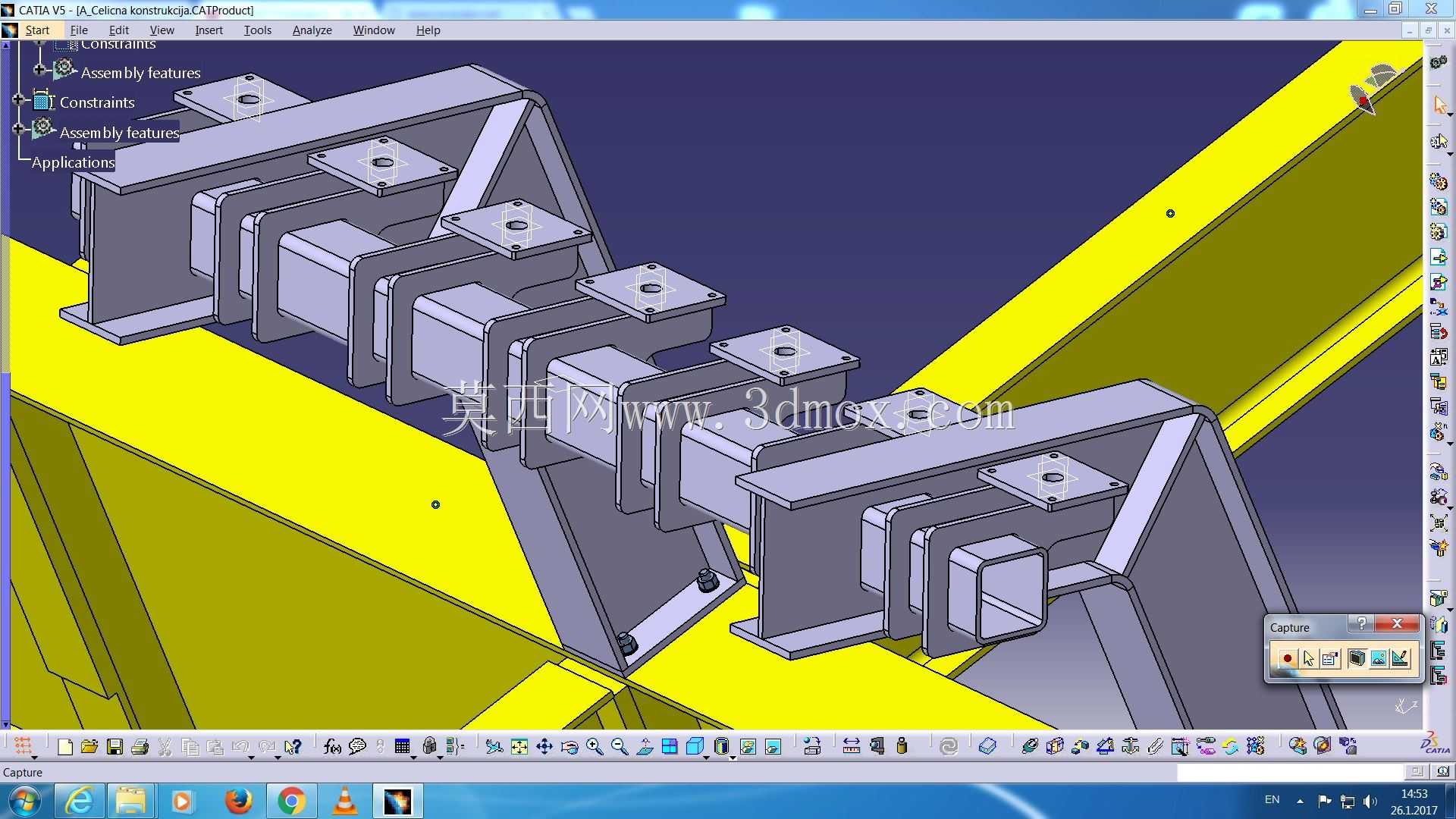The image size is (1456, 819).
Task: Open the Measure Inertia weight icon
Action: tap(902, 747)
